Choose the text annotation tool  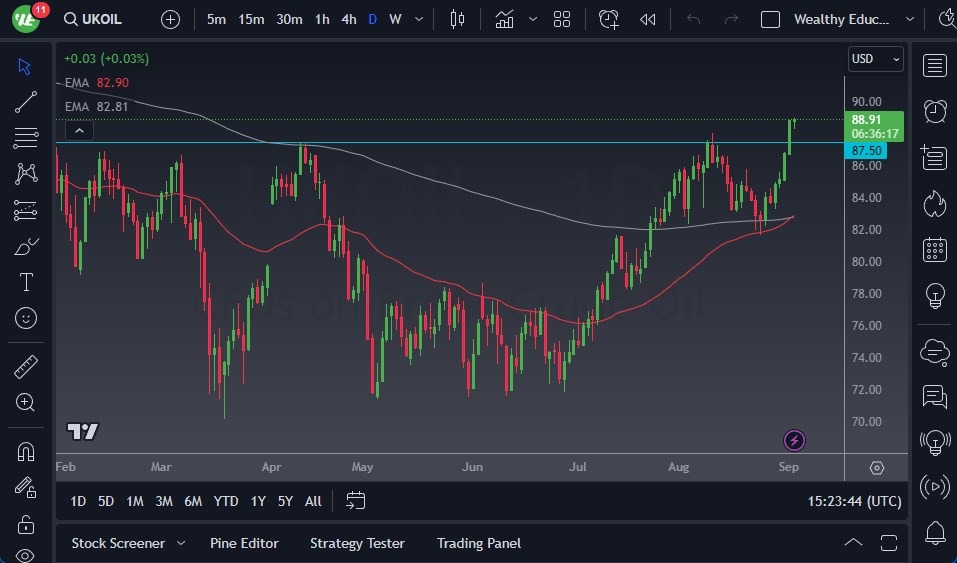[26, 282]
